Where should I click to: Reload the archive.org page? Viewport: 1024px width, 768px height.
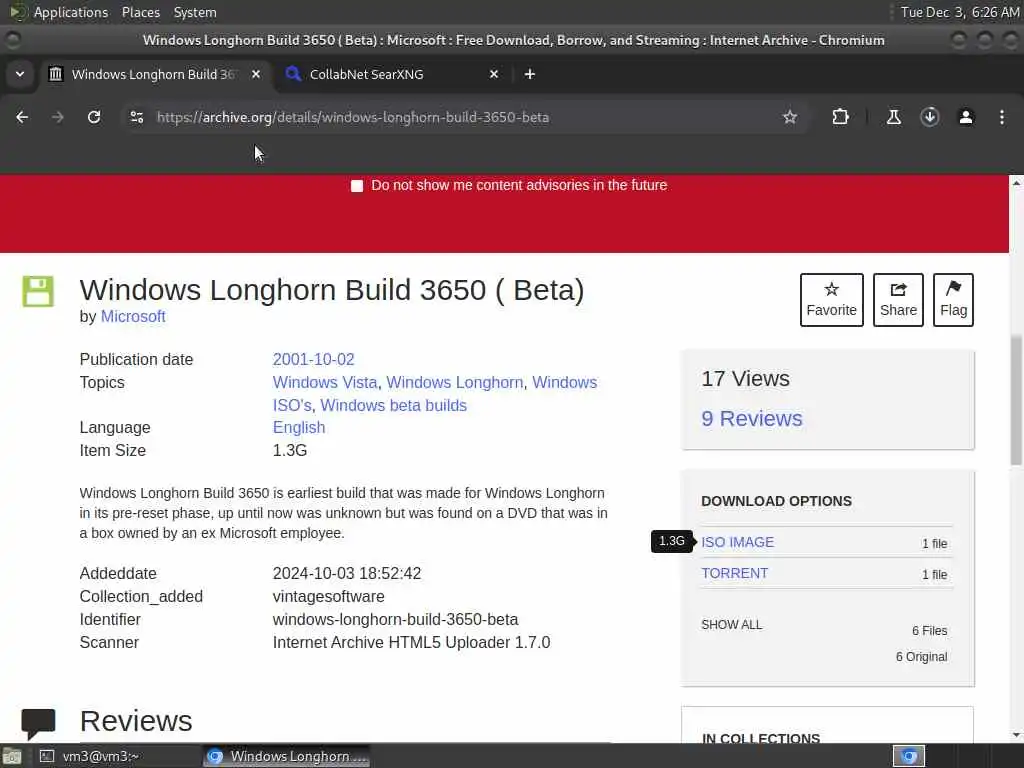[94, 117]
